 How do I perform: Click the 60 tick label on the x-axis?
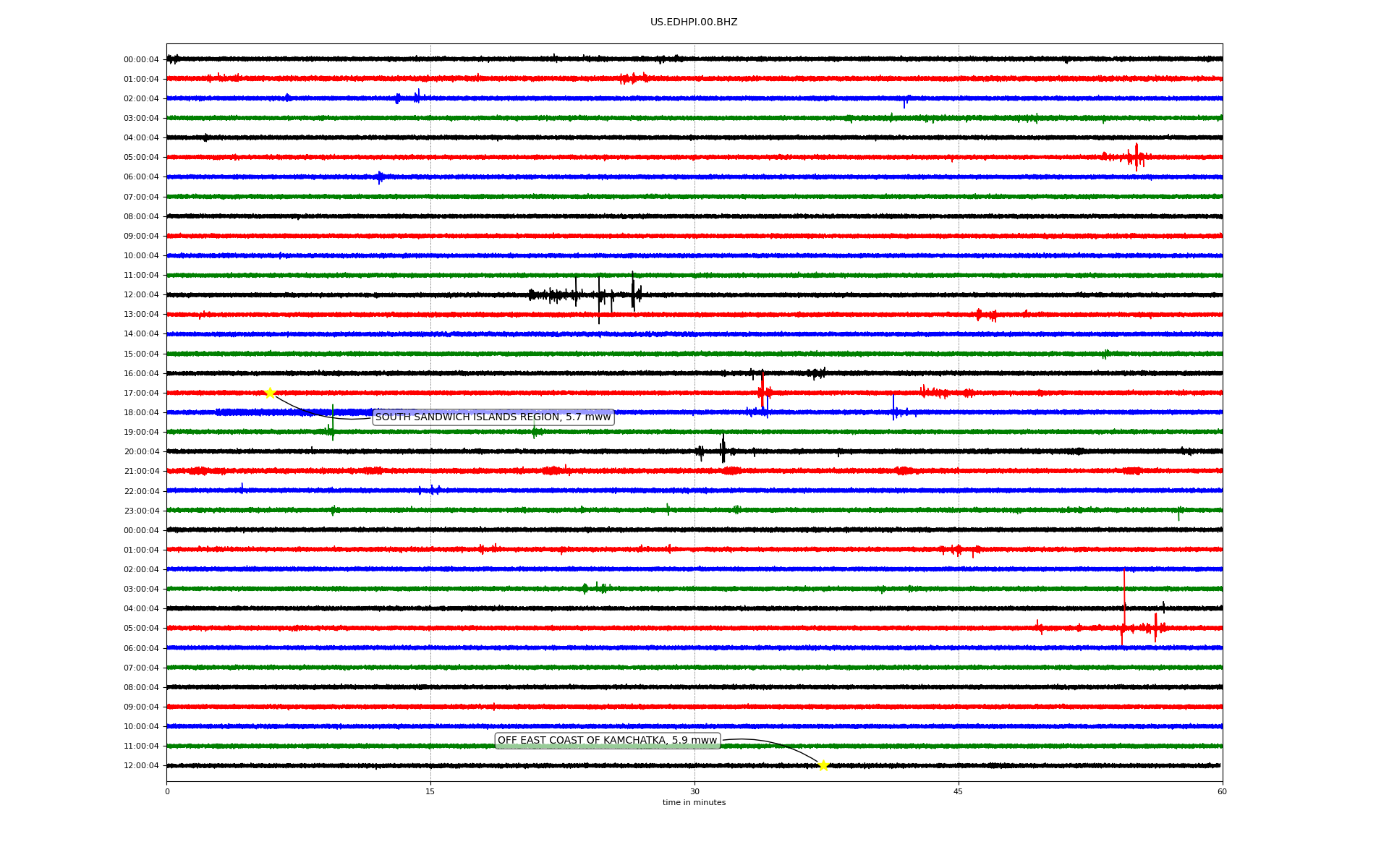tap(1222, 791)
